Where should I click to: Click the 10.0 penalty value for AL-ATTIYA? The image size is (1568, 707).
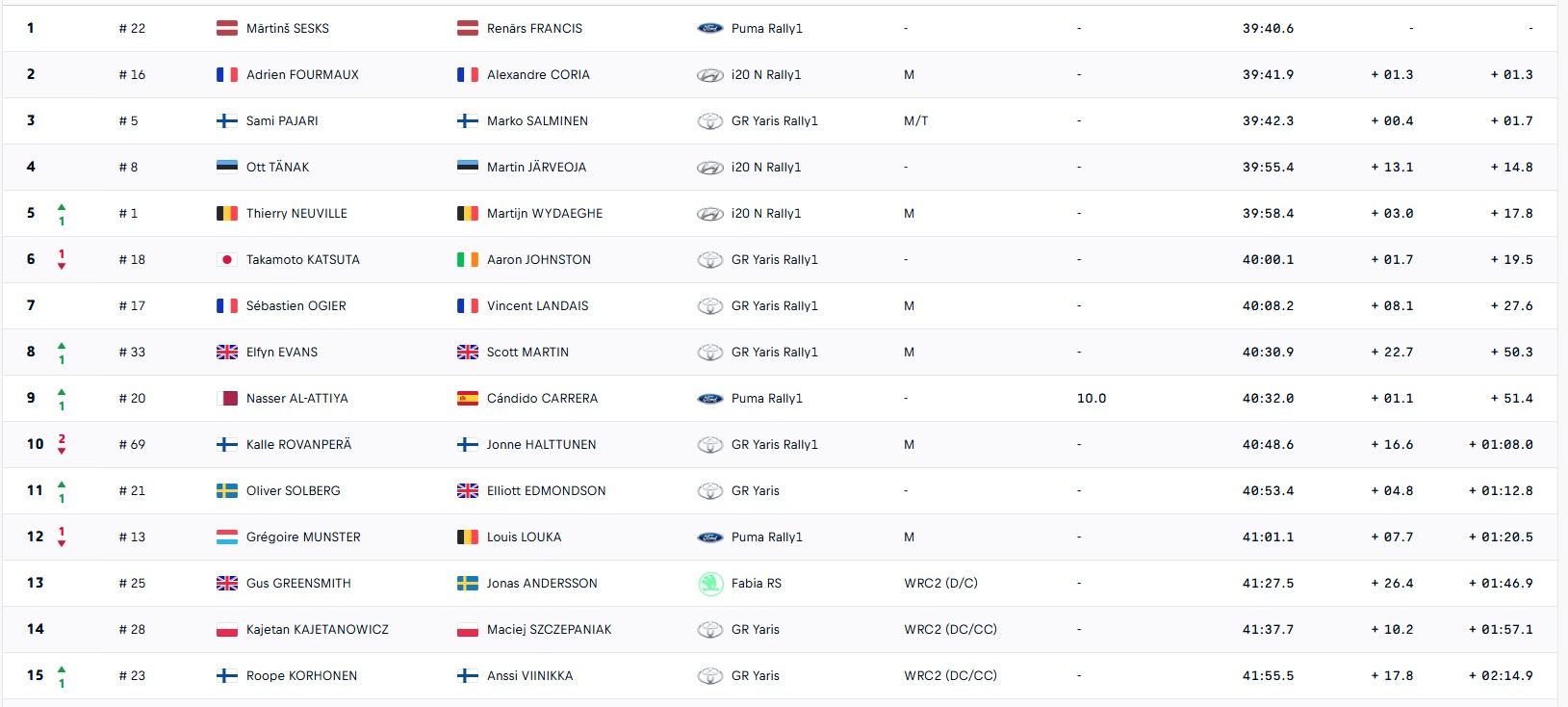[1091, 399]
